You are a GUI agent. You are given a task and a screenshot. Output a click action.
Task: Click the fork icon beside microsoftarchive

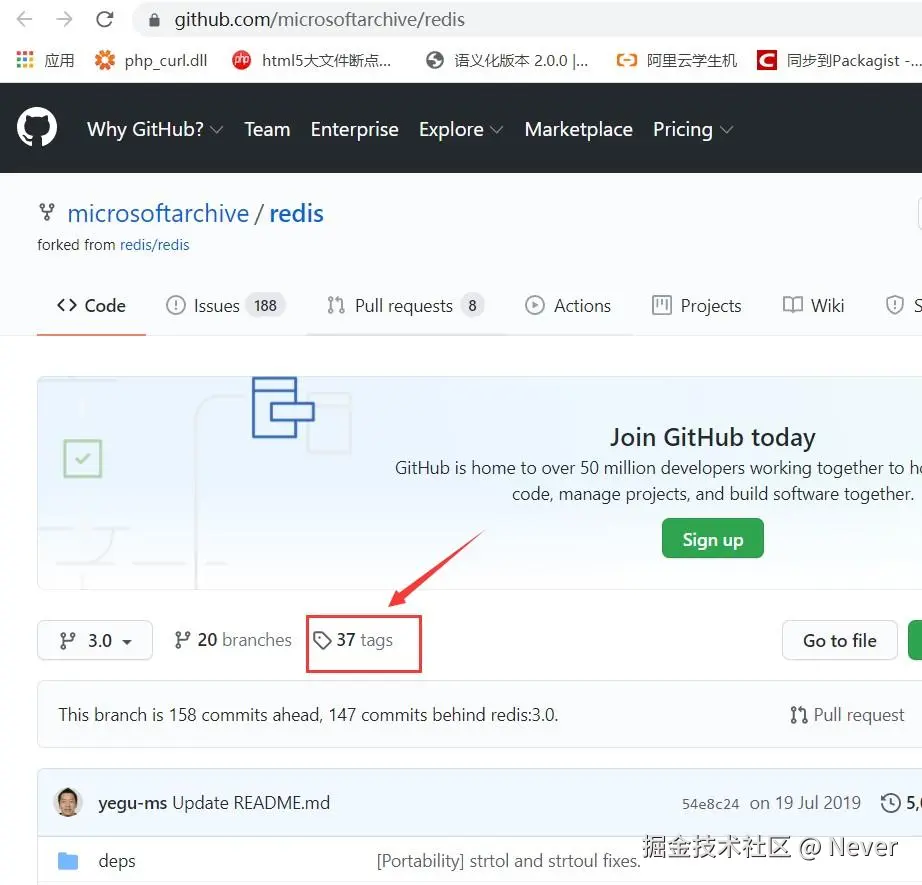point(46,212)
